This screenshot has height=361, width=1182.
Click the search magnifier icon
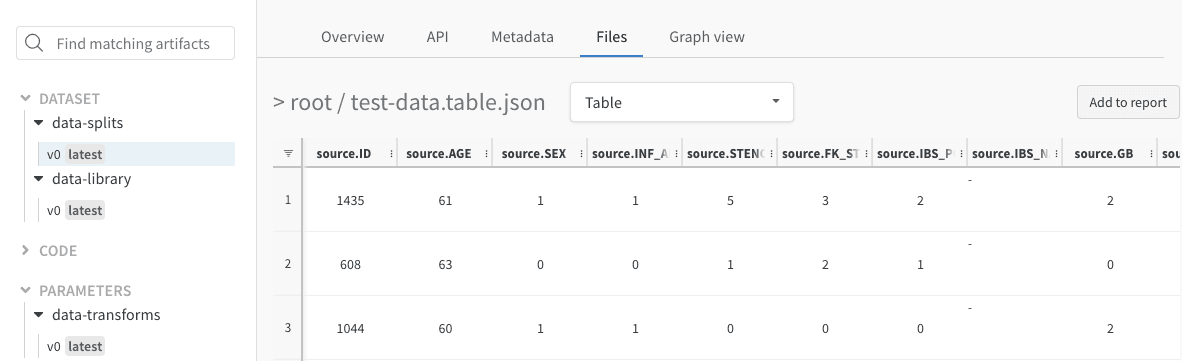pos(33,44)
